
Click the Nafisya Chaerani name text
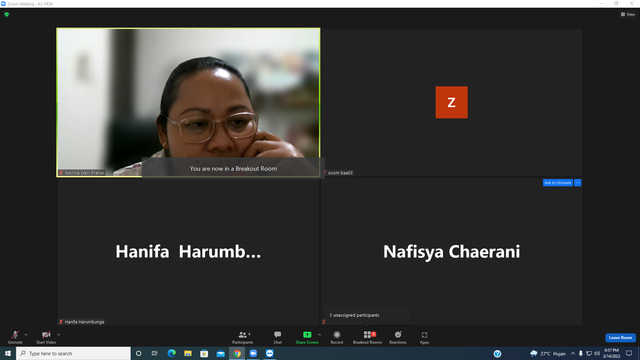[x=451, y=251]
